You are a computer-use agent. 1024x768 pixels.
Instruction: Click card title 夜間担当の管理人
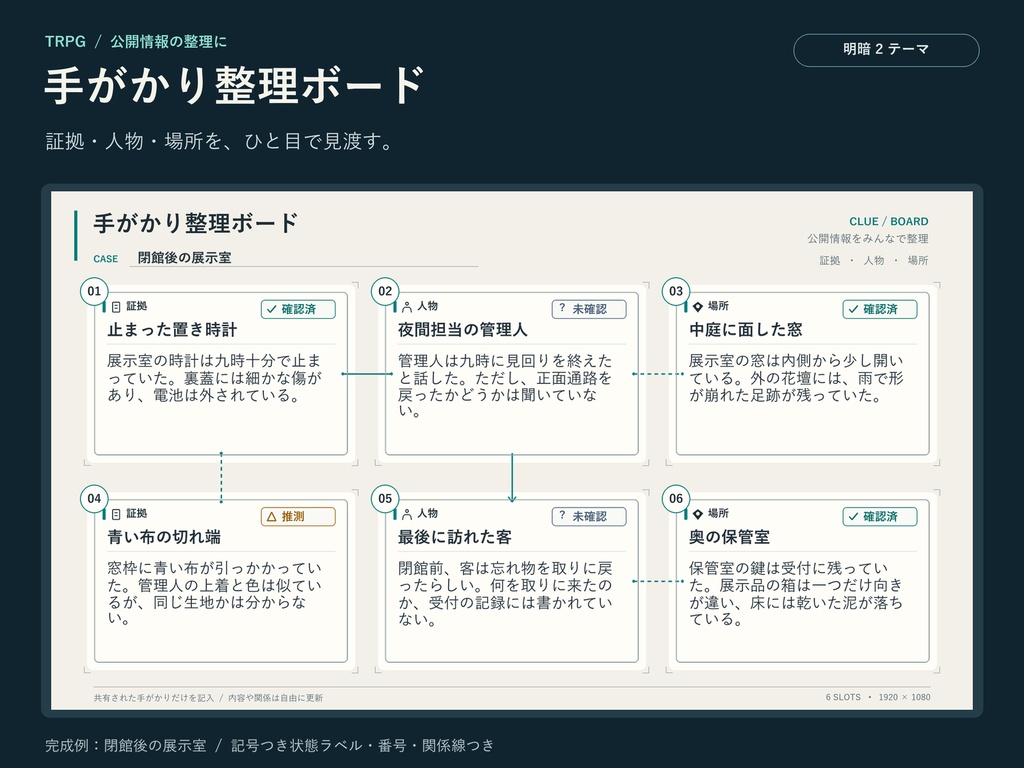click(462, 330)
